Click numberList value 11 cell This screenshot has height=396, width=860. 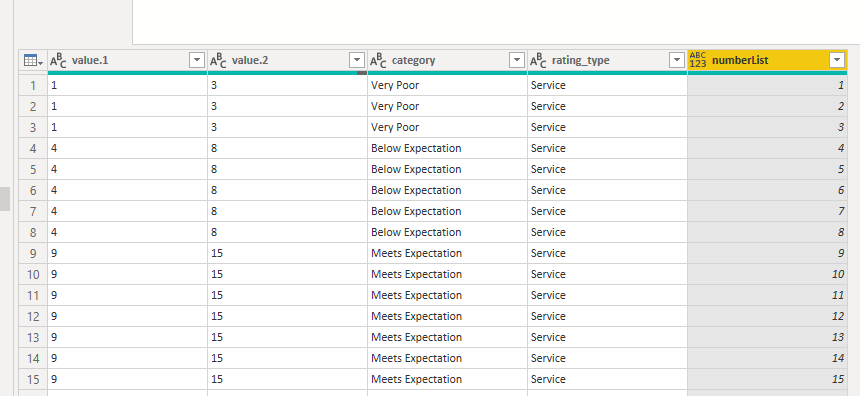tap(767, 295)
